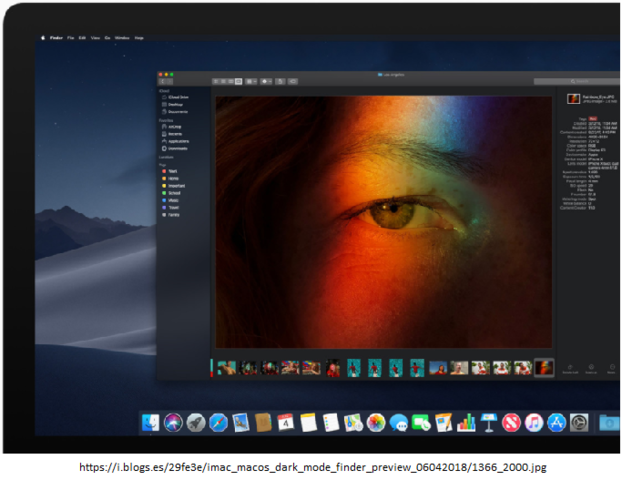Open Desktop in the sidebar

pyautogui.click(x=173, y=104)
